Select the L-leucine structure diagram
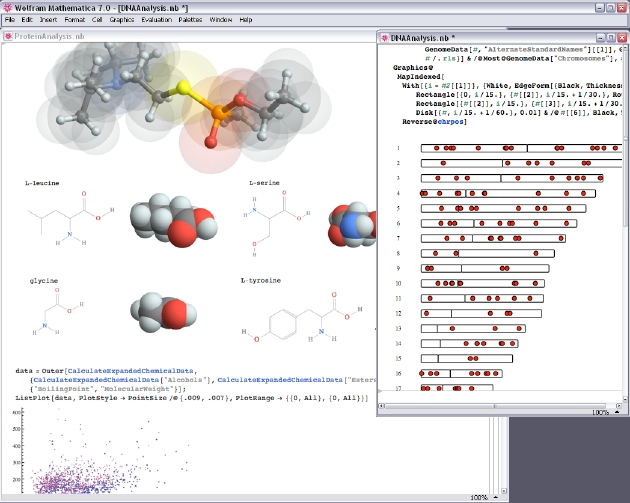 coord(71,219)
